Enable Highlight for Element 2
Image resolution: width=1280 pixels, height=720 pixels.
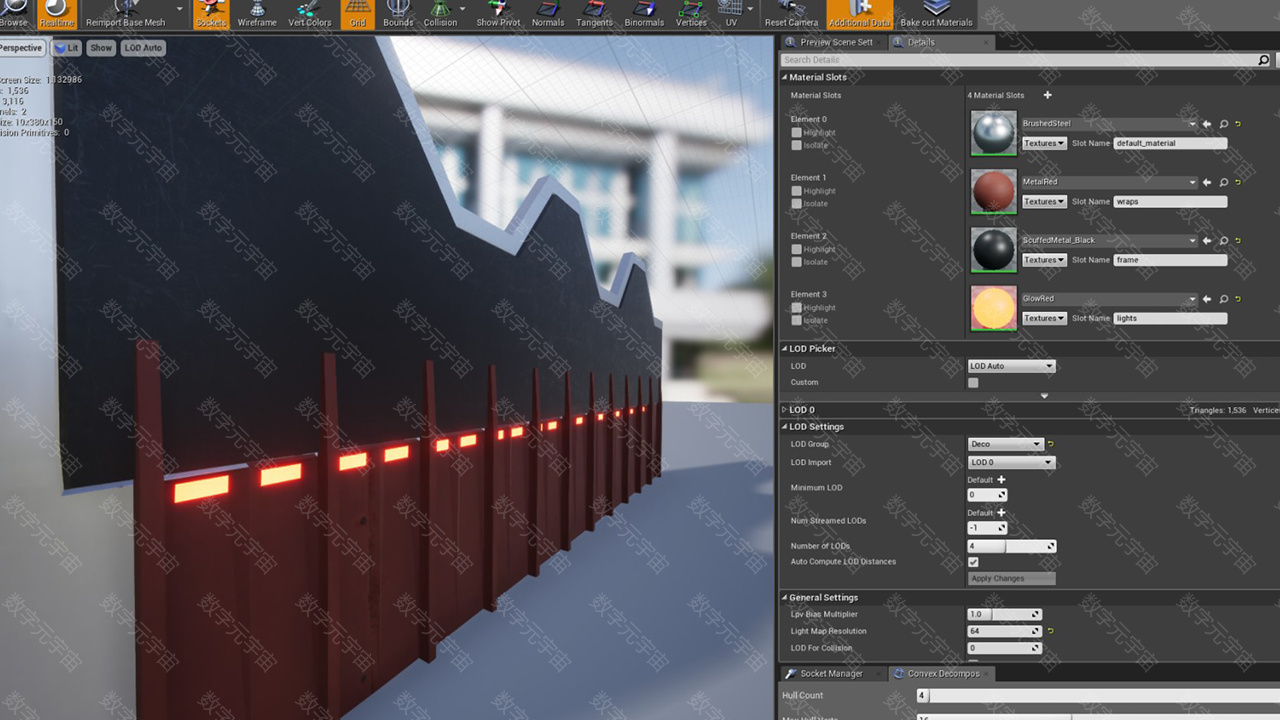[x=796, y=249]
